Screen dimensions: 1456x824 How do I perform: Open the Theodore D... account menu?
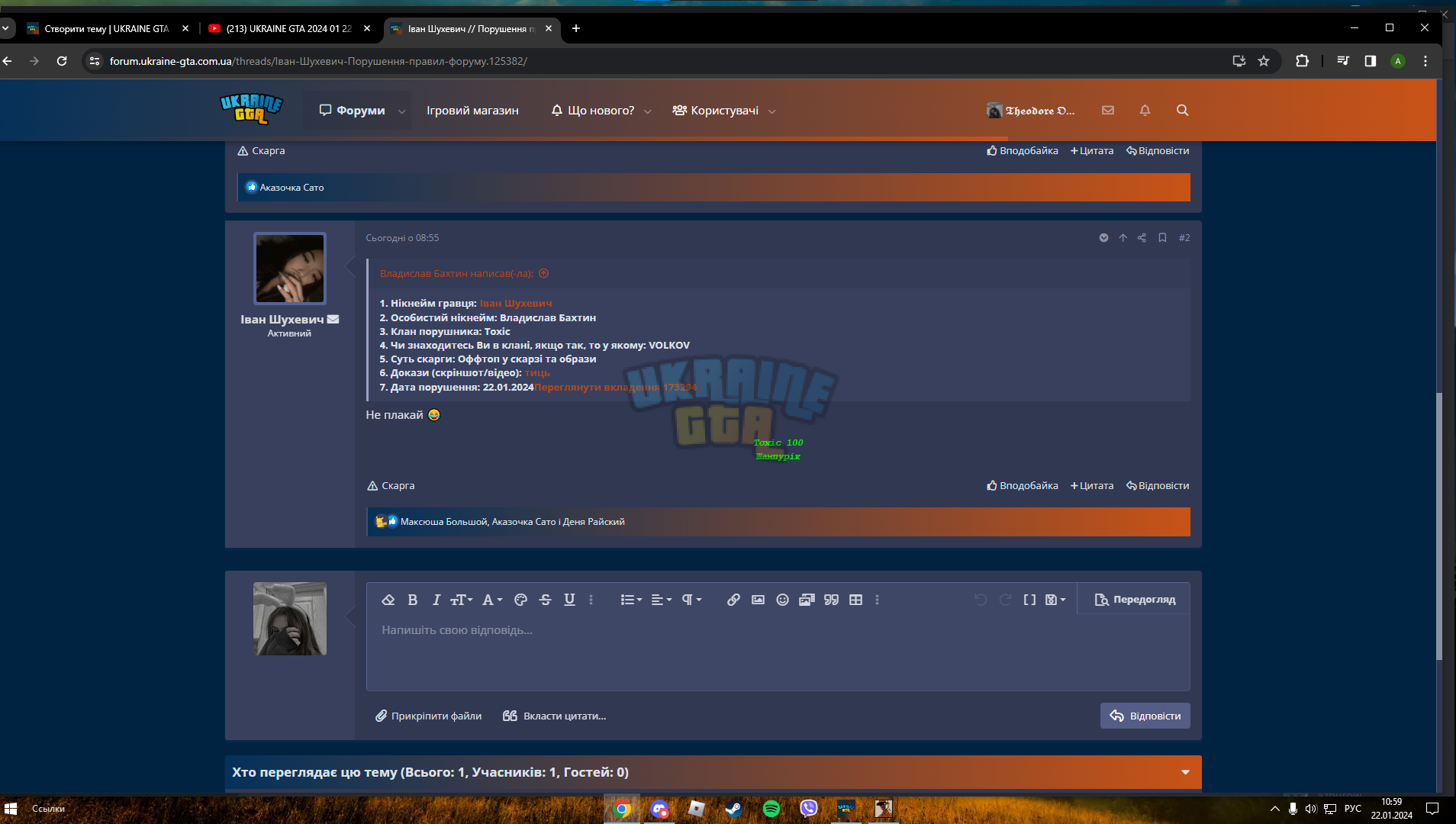coord(1030,111)
